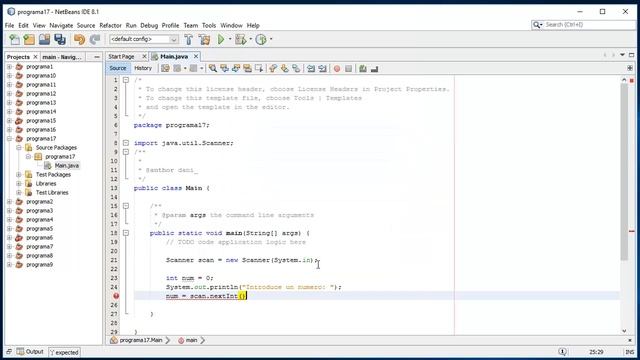
Task: Click the Uncomment lines icon
Action: tap(374, 68)
